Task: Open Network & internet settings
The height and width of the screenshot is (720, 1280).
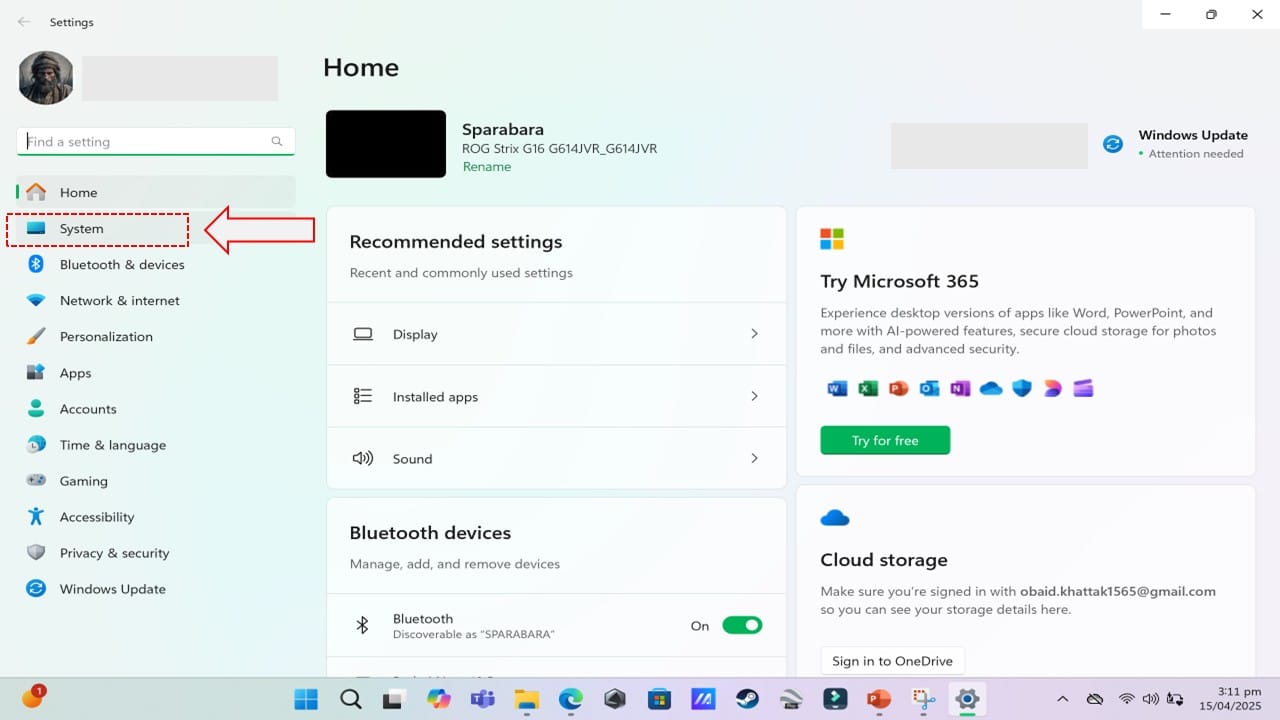Action: [x=155, y=301]
